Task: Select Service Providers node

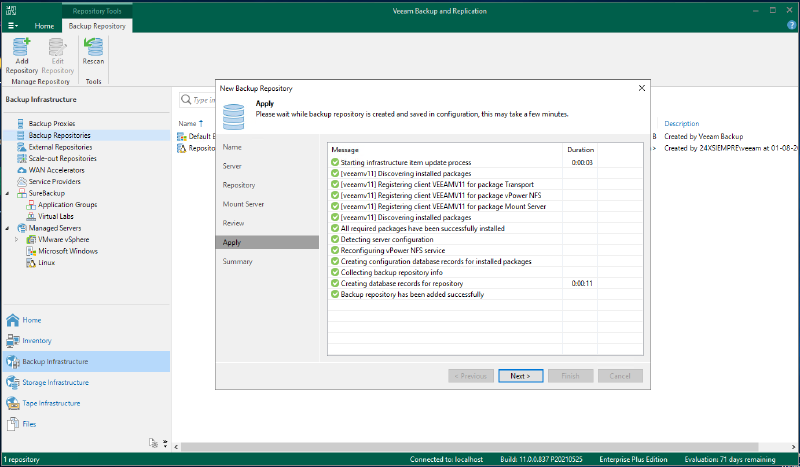Action: [54, 181]
